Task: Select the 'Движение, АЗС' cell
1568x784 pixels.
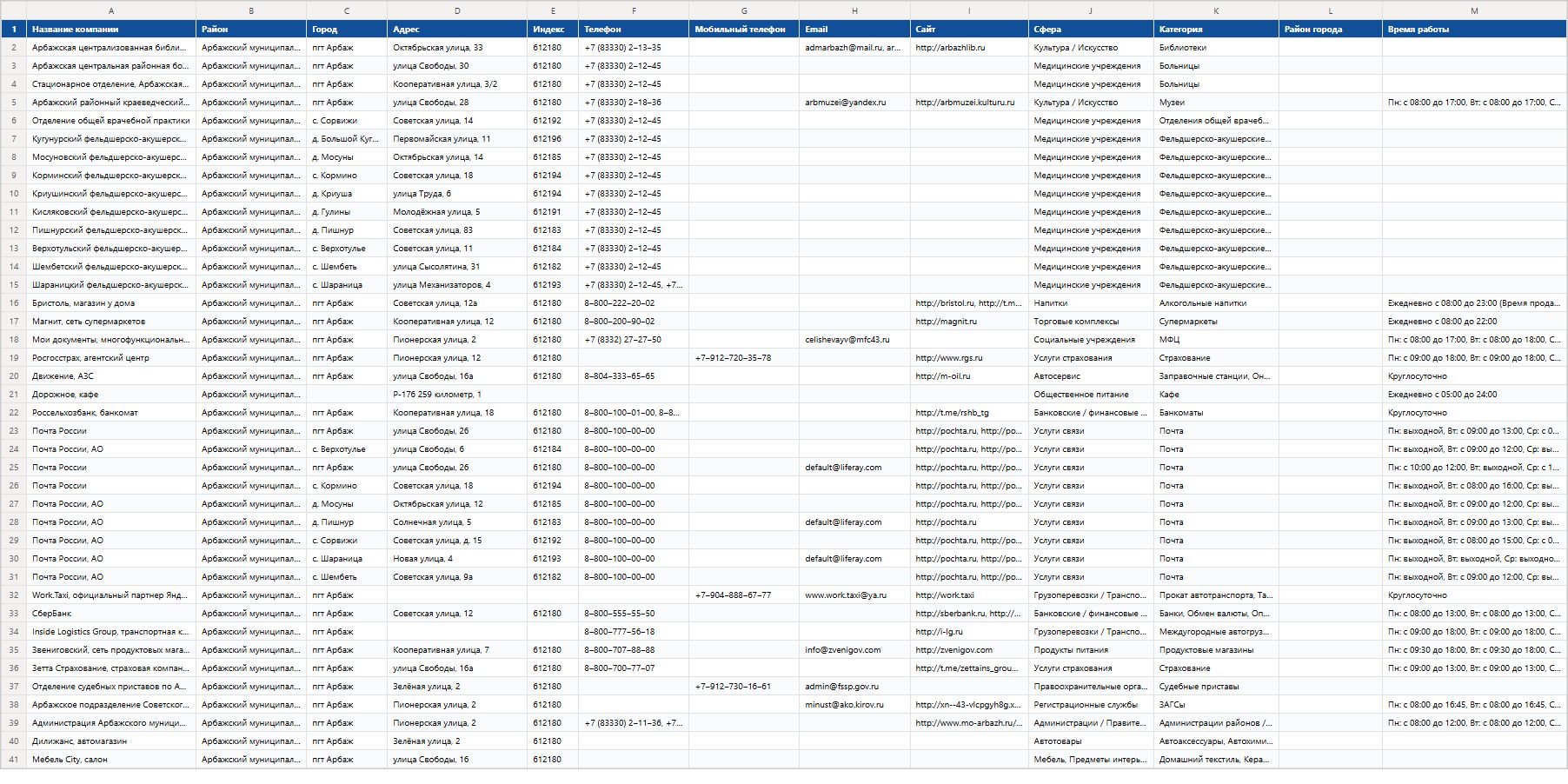Action: click(111, 376)
